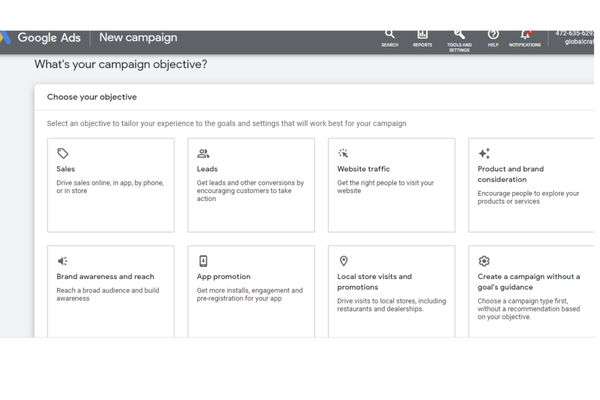
Task: Select Create a campaign without a goal's guidance
Action: point(532,292)
